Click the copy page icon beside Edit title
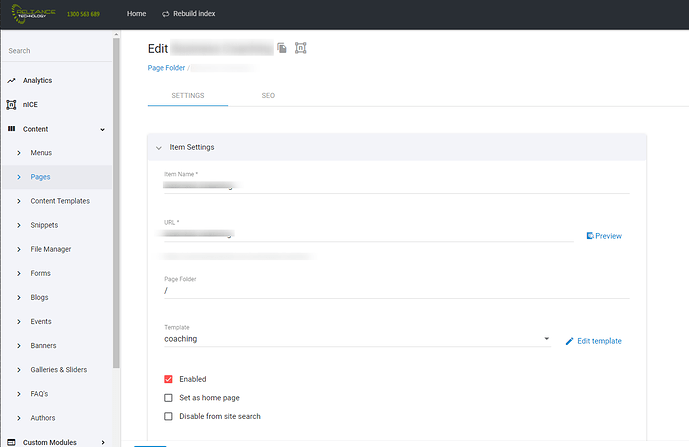 pos(282,48)
